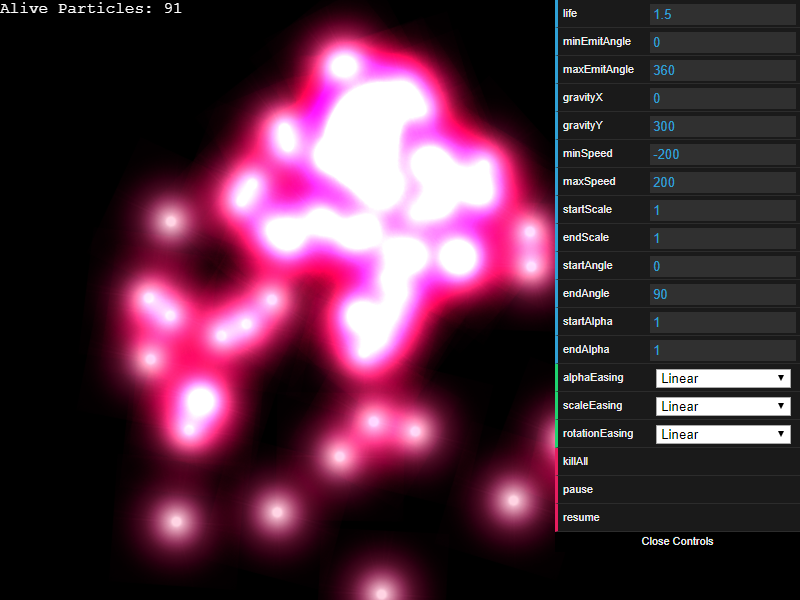Screen dimensions: 800x600
Task: Click the endScale value box
Action: tap(722, 238)
